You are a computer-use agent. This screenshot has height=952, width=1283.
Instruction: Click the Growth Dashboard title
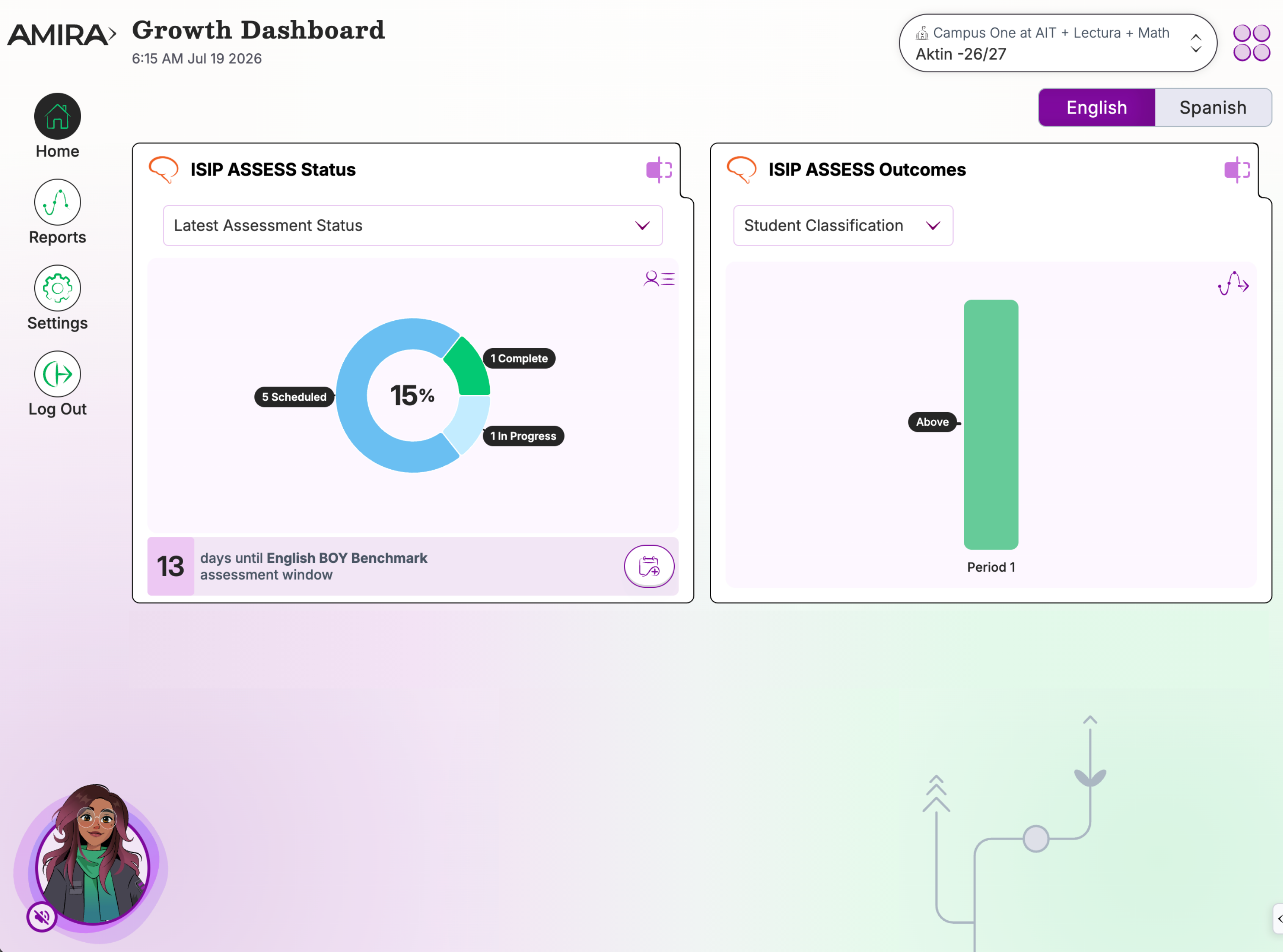click(x=258, y=30)
